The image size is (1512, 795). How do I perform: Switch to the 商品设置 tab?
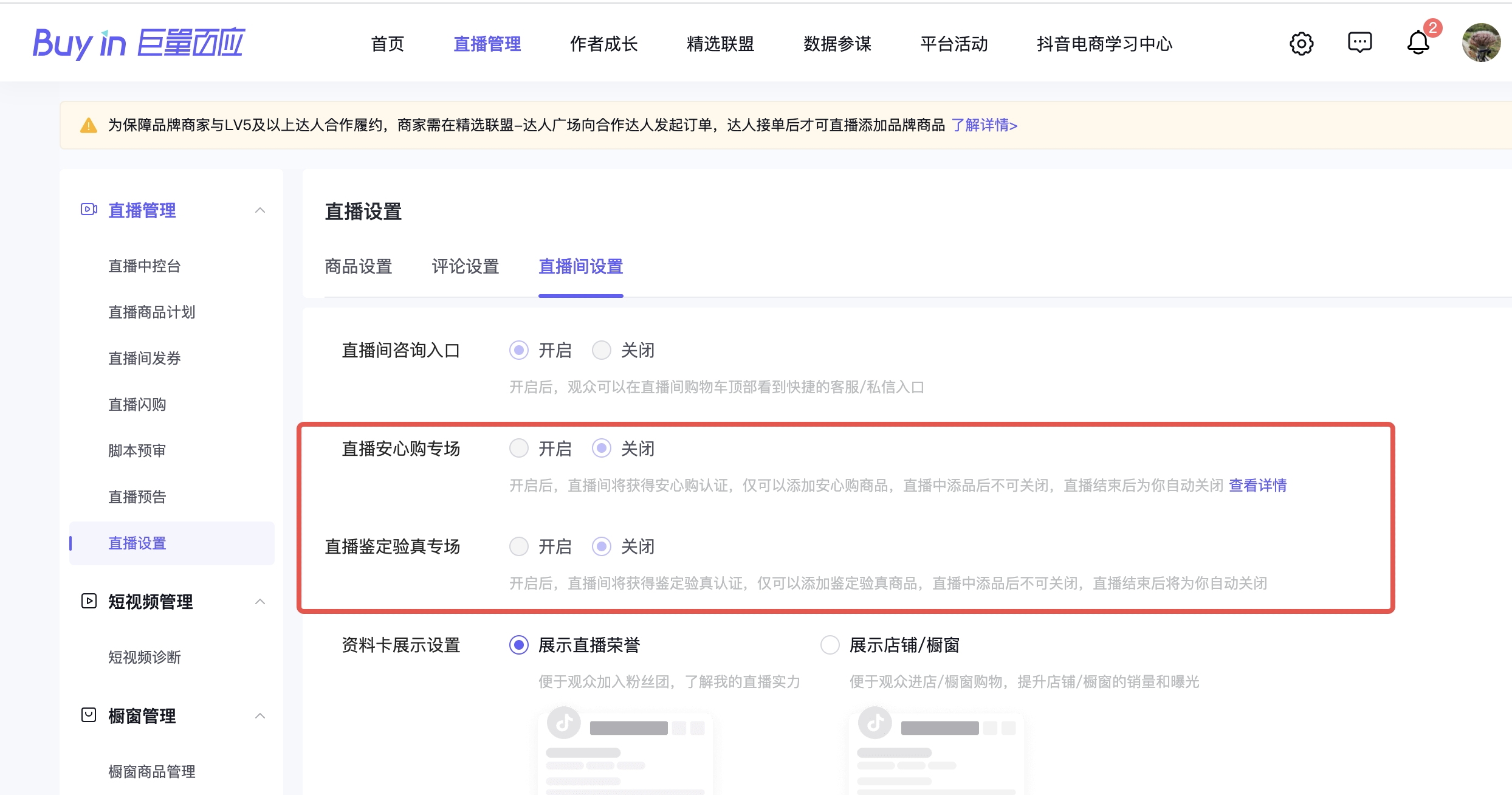pyautogui.click(x=358, y=266)
